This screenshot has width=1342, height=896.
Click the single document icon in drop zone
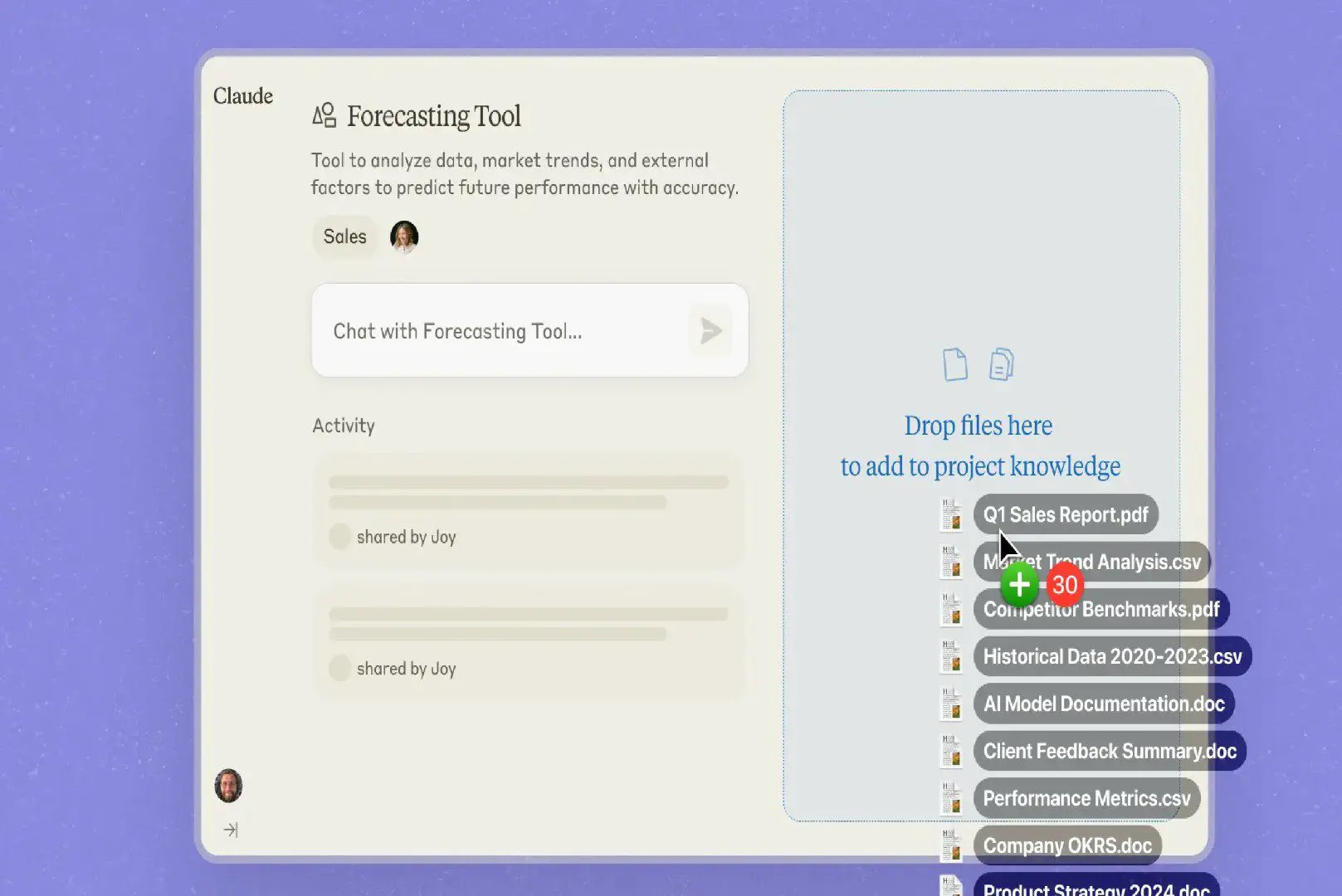point(954,364)
